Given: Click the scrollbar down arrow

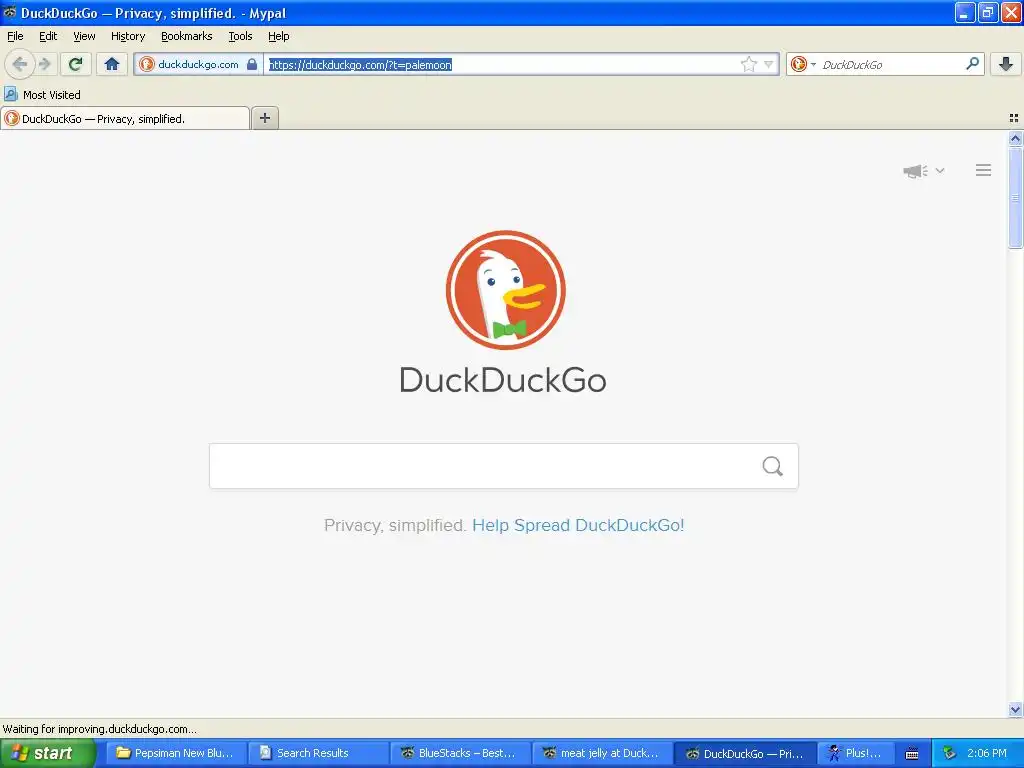Looking at the screenshot, I should coord(1015,709).
